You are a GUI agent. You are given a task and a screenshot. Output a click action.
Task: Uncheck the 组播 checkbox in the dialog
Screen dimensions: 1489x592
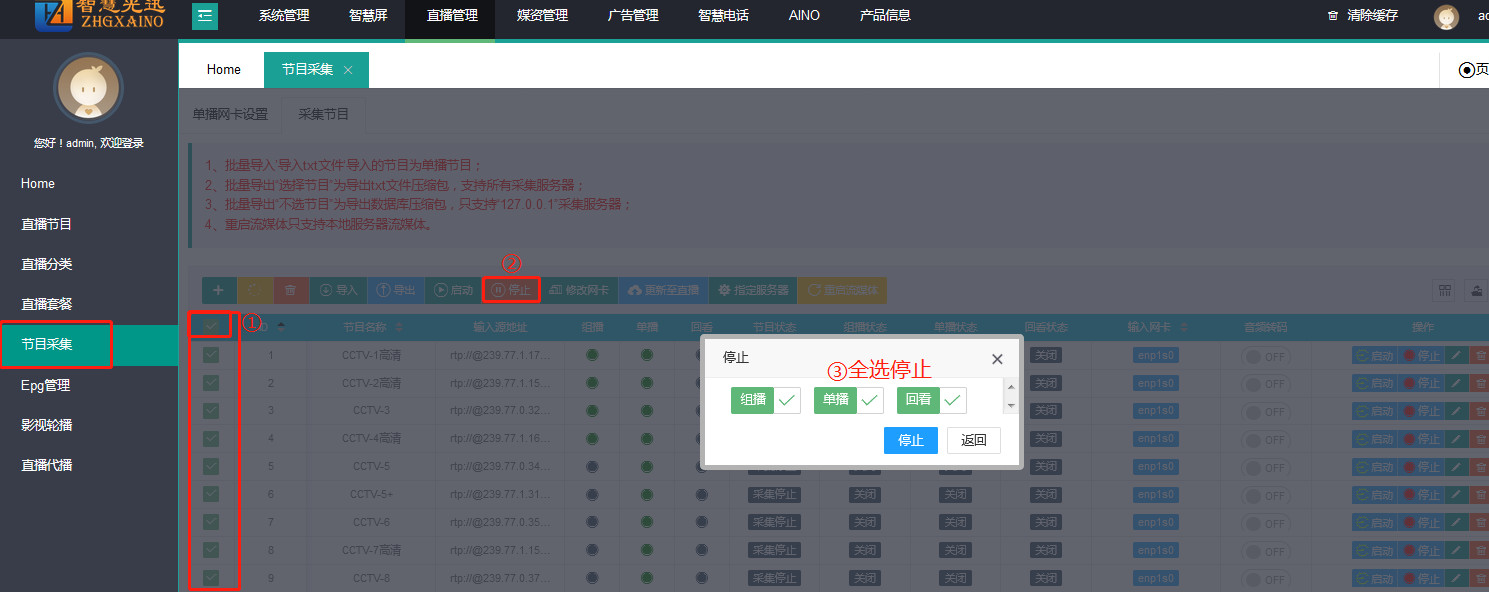click(x=788, y=400)
